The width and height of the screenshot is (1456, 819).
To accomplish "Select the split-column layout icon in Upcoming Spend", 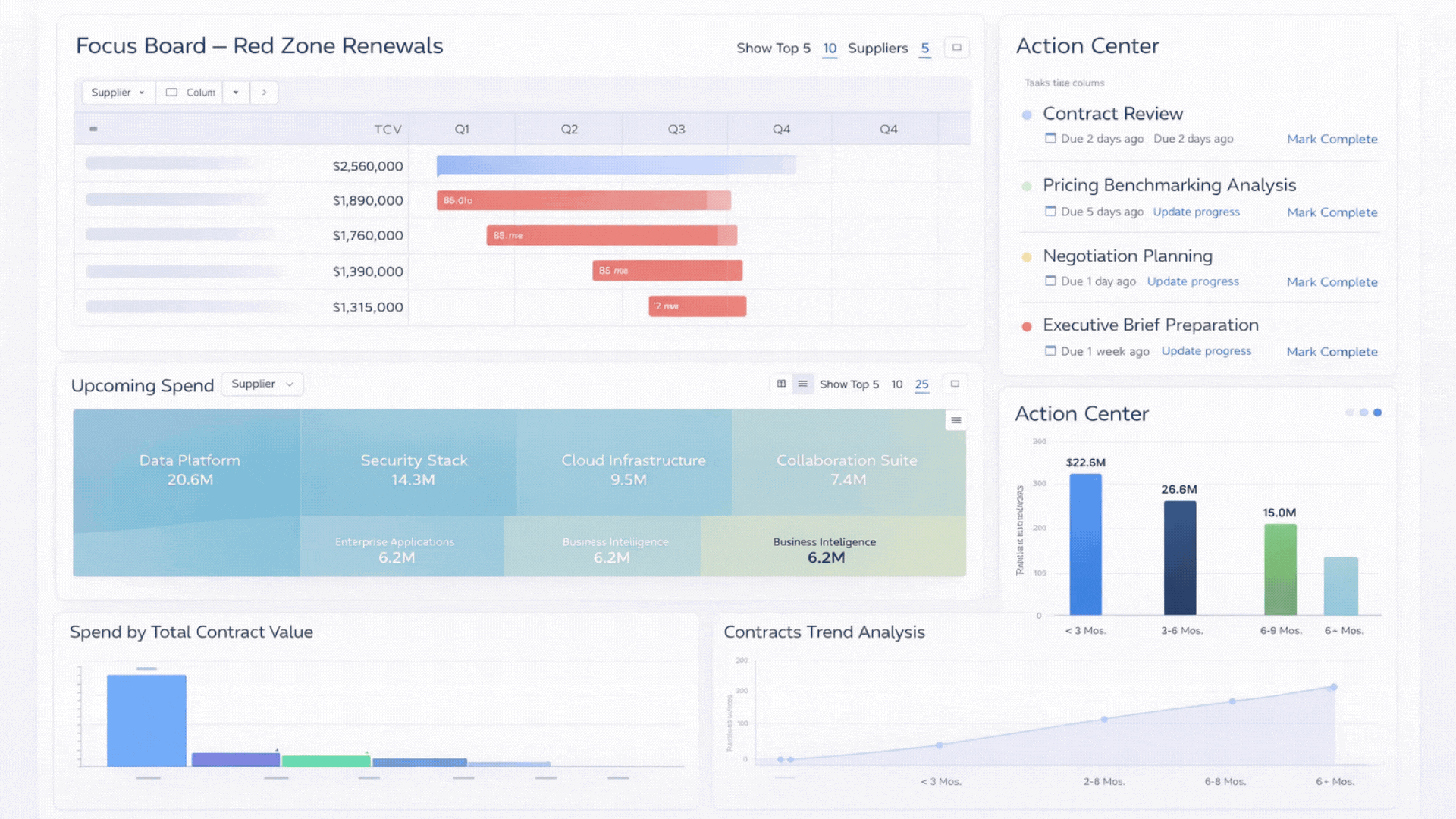I will tap(782, 384).
